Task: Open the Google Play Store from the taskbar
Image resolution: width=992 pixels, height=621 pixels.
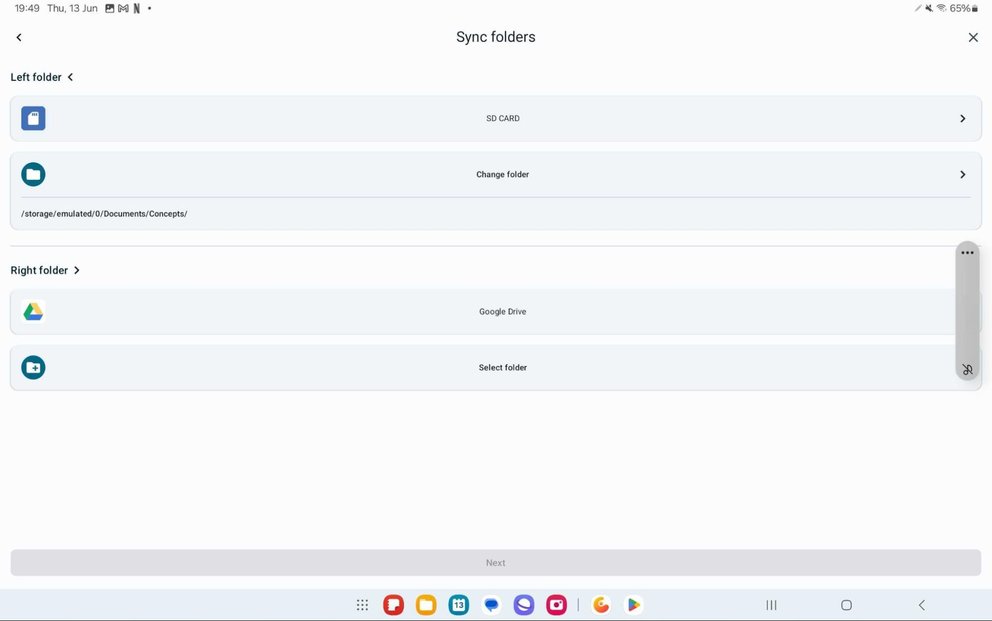Action: (633, 604)
